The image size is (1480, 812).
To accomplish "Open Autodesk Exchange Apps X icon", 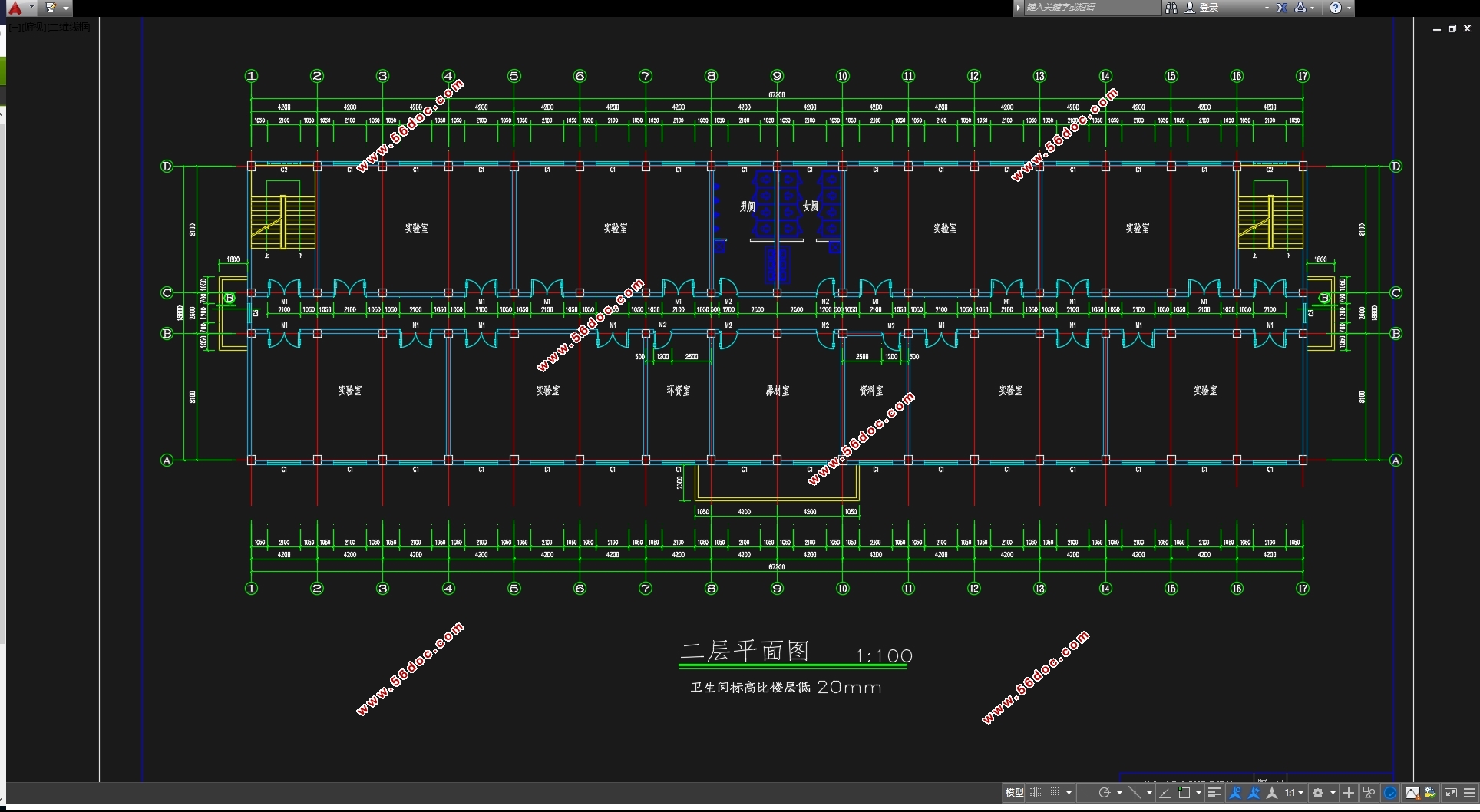I will (1282, 8).
